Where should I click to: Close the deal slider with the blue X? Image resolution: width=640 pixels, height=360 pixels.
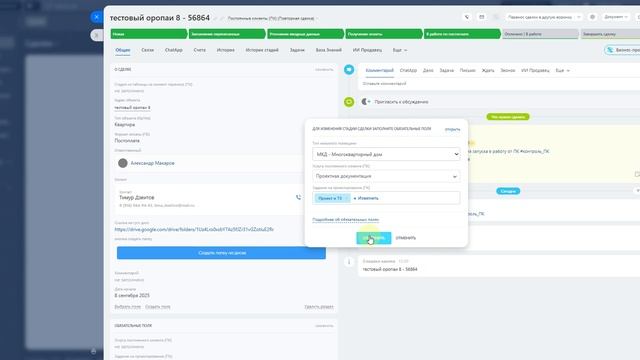click(96, 17)
